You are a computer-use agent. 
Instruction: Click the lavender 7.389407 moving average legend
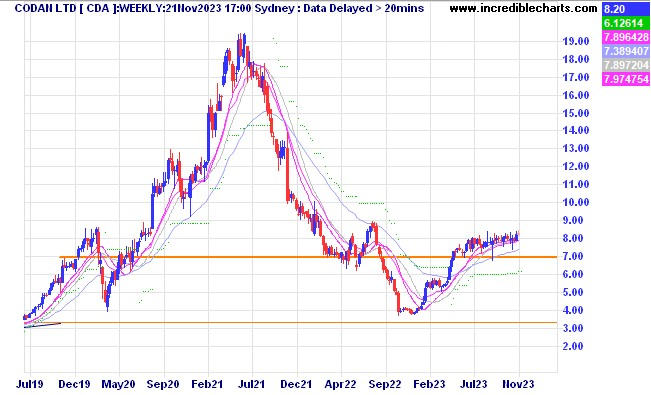point(625,51)
